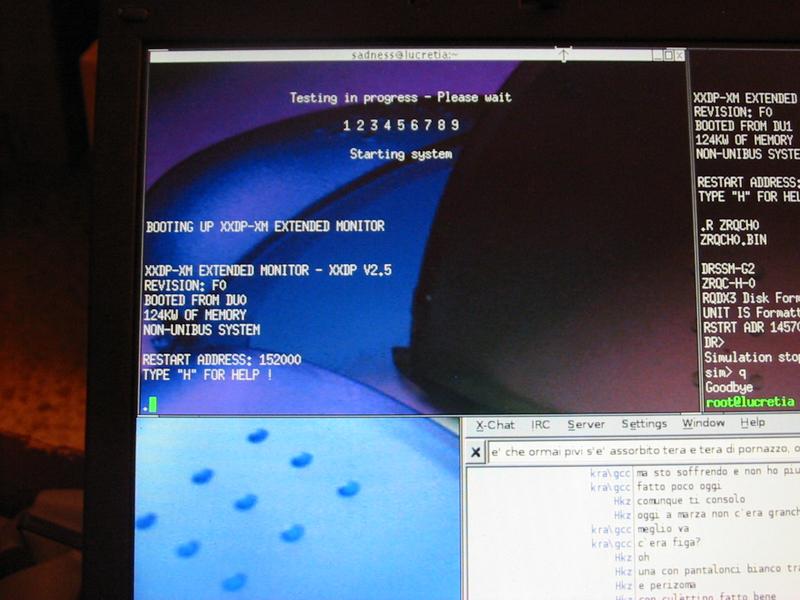Click the green cursor at the terminal prompt
This screenshot has width=800, height=600.
153,404
